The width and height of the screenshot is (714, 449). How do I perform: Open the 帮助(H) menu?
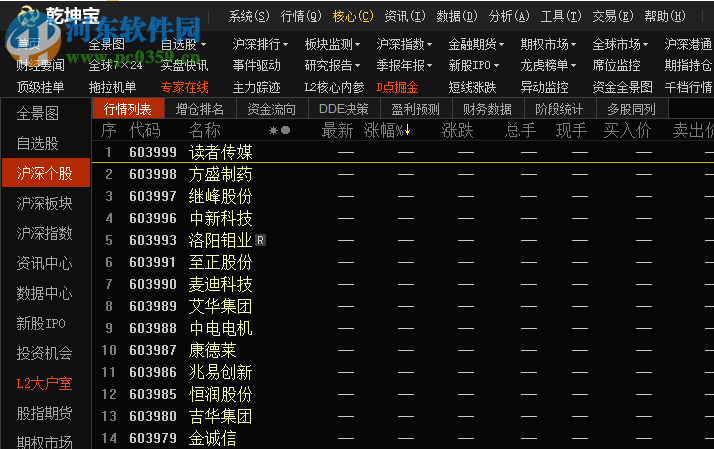[665, 16]
